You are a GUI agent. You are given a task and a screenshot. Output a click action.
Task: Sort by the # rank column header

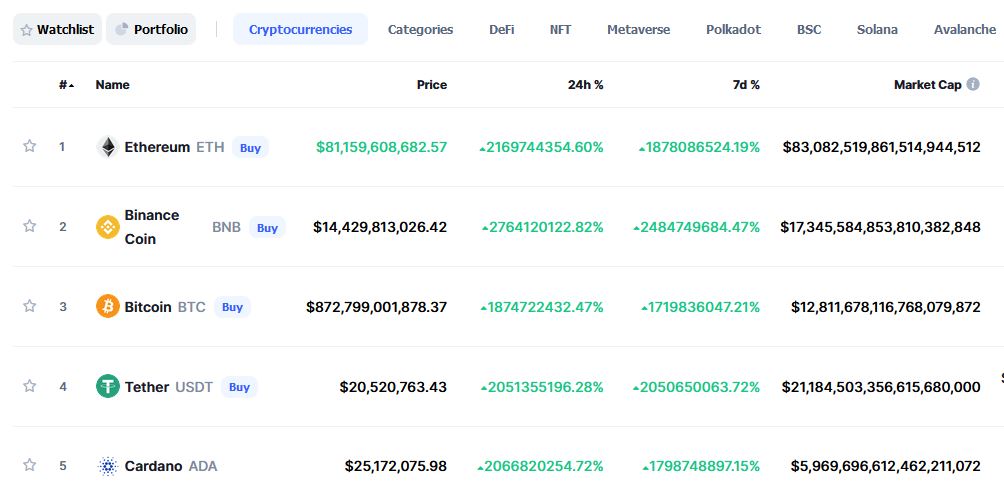(66, 85)
